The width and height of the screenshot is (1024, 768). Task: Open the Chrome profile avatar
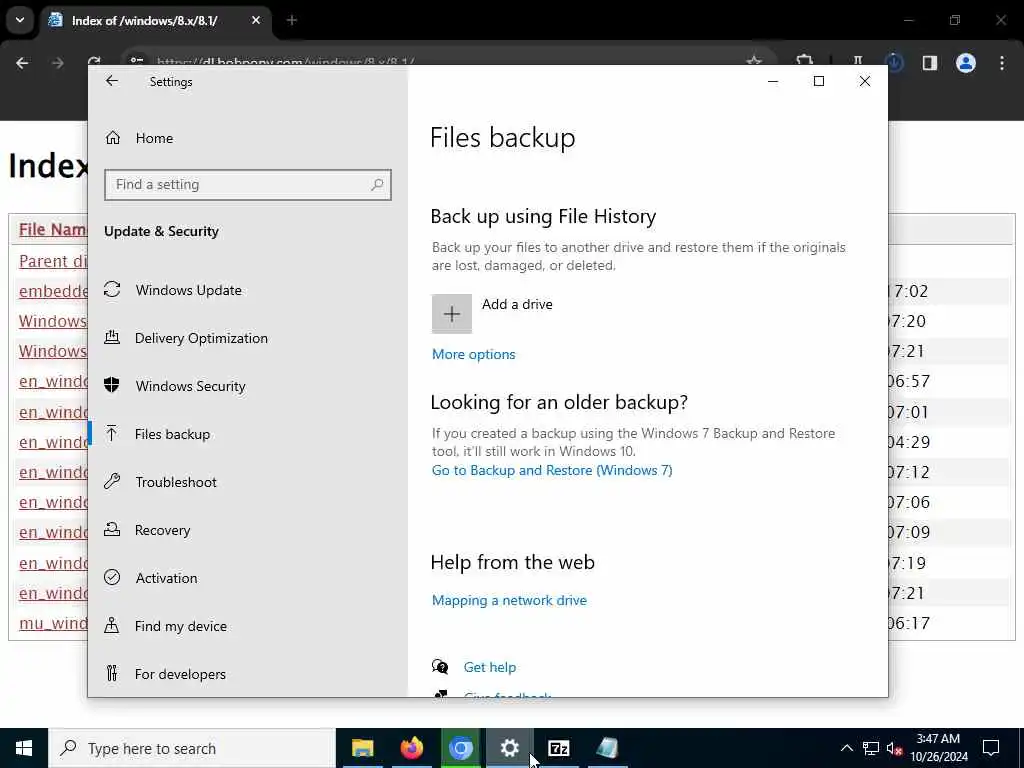[x=965, y=63]
